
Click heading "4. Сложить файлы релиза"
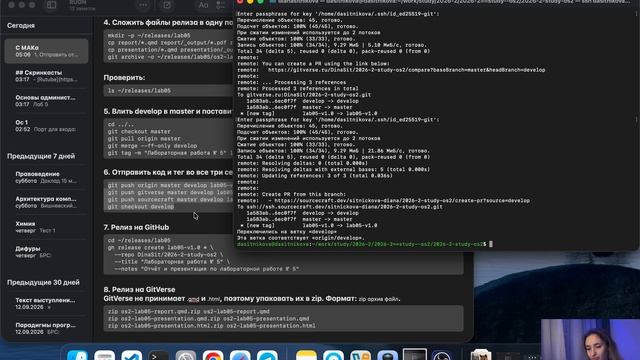click(168, 22)
